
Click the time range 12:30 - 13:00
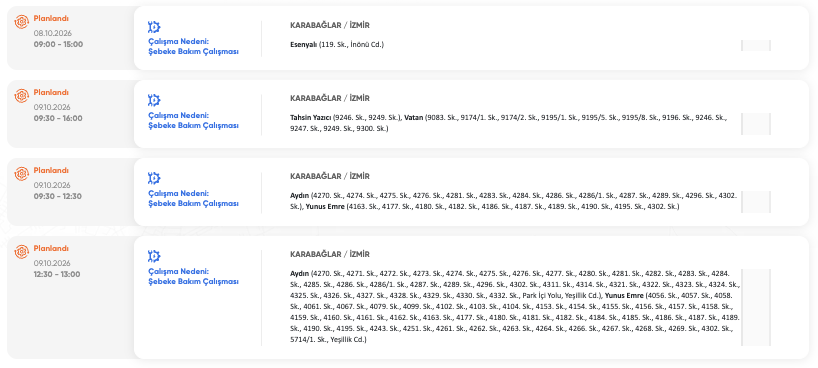(x=57, y=275)
